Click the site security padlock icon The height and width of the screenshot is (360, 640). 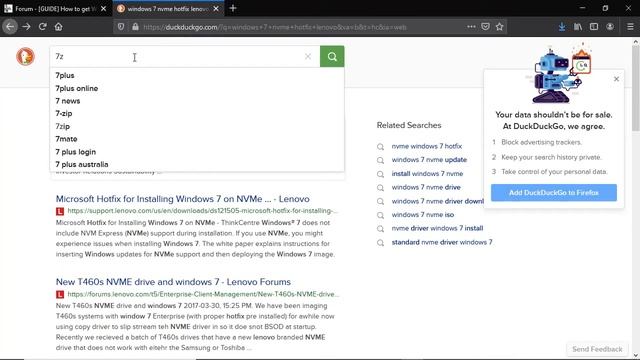coord(135,27)
